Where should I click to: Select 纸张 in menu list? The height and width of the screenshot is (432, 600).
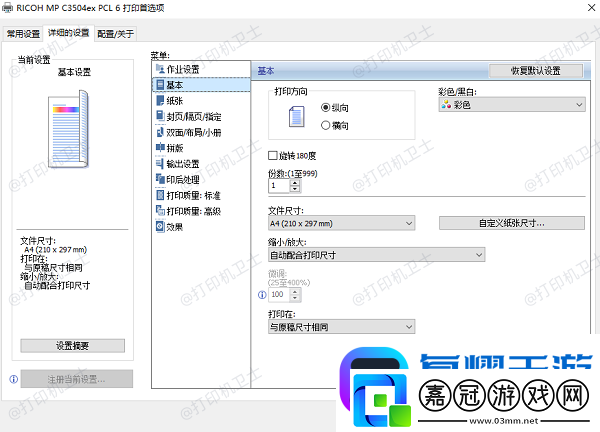pos(201,101)
